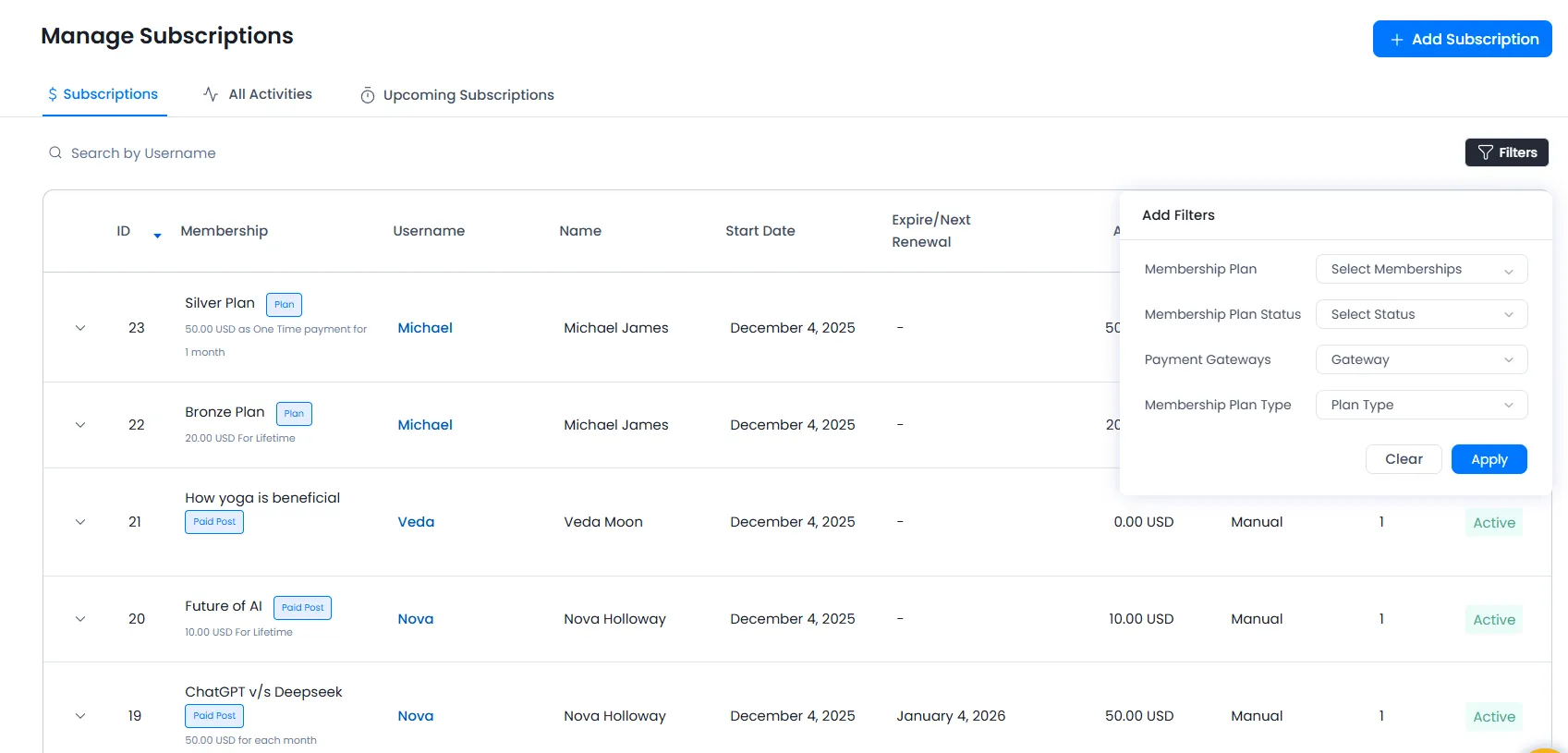Sort by the ID column arrow
Screen dimensions: 1568x753
pos(157,236)
